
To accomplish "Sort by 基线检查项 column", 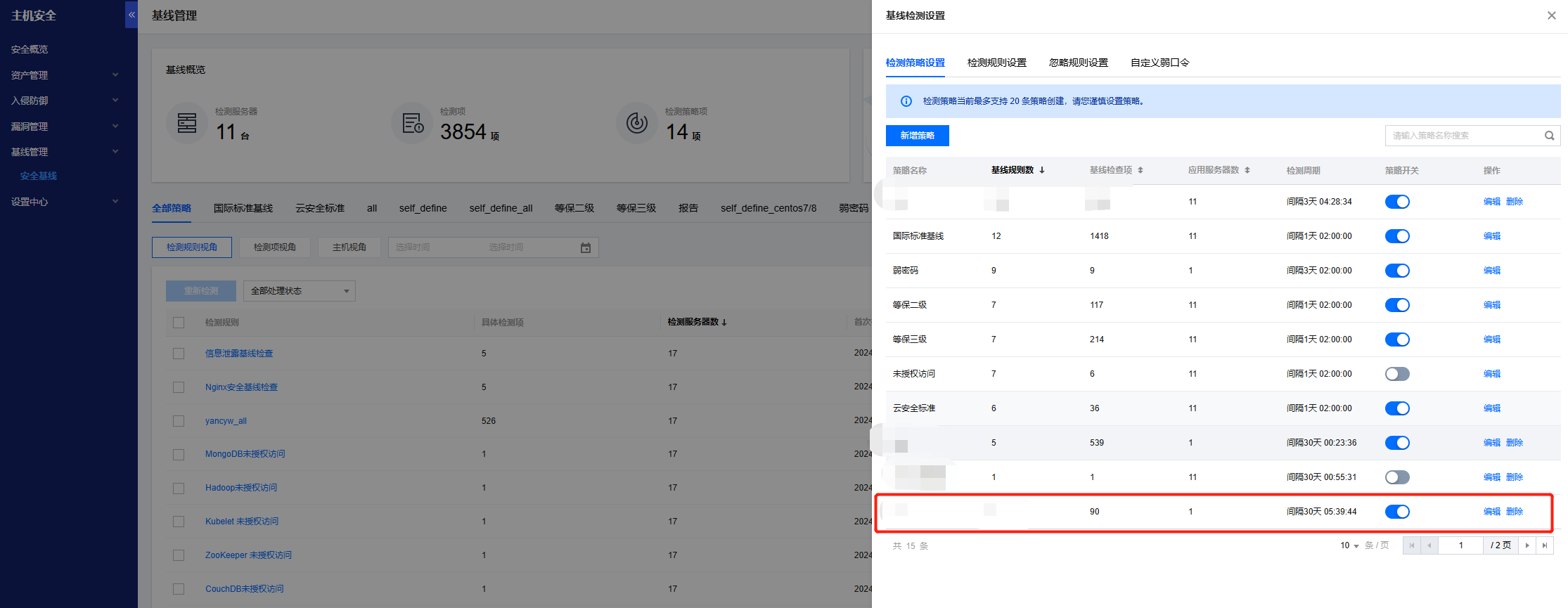I will [1140, 170].
